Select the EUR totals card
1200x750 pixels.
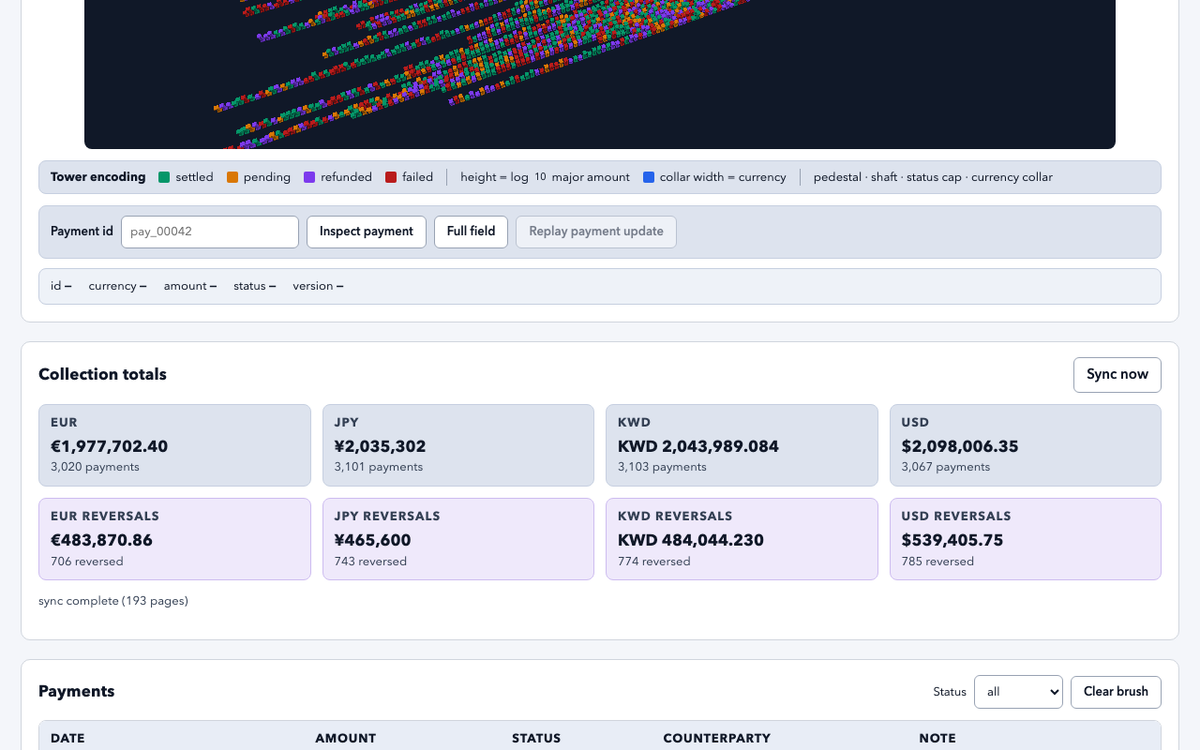[175, 445]
